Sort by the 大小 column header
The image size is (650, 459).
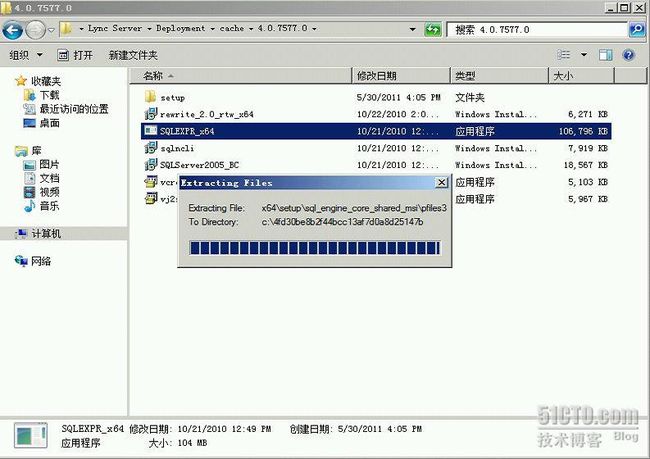pyautogui.click(x=581, y=76)
